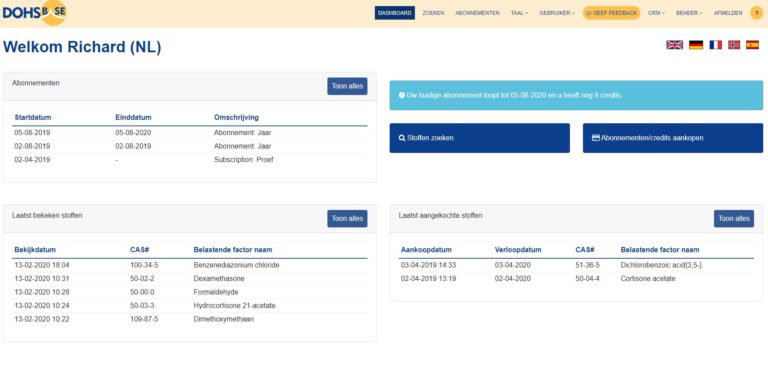Click view date 13-02-2020 18:04

click(x=42, y=265)
